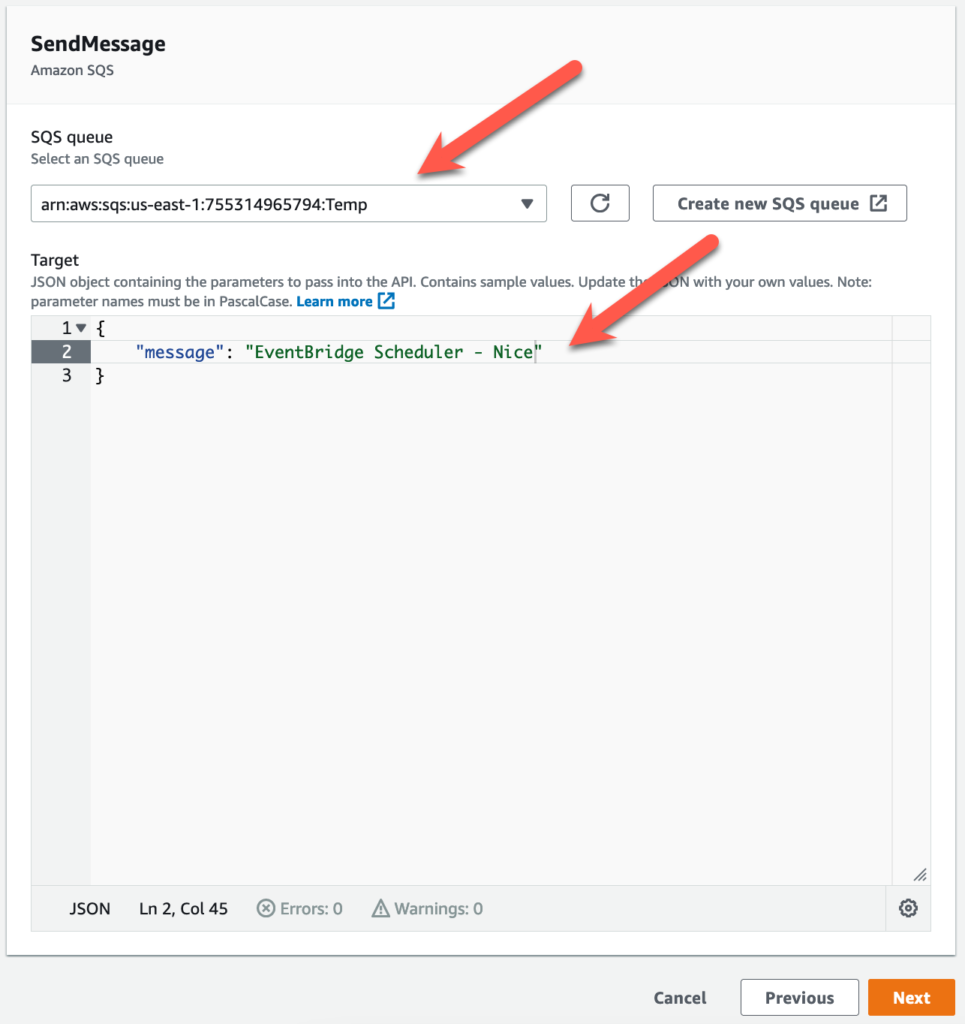
Task: Click the SendMessage heading
Action: [x=98, y=44]
